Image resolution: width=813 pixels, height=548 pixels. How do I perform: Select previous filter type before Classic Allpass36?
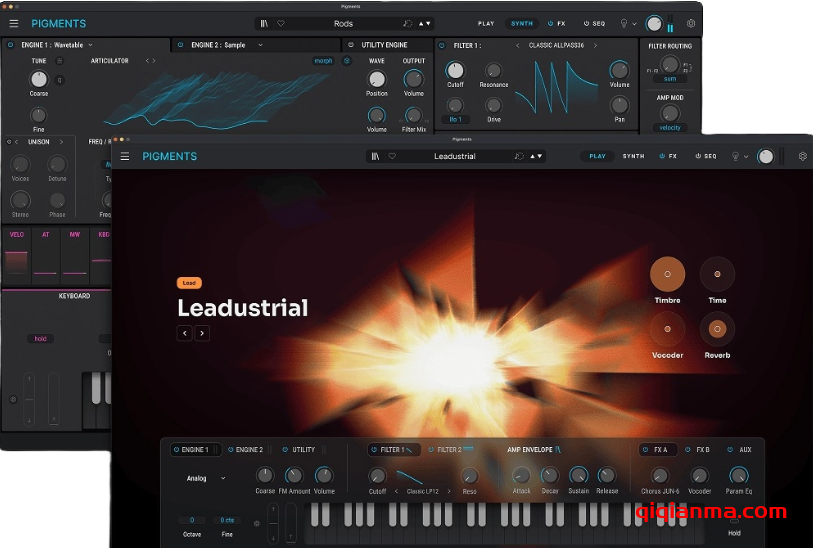[517, 46]
